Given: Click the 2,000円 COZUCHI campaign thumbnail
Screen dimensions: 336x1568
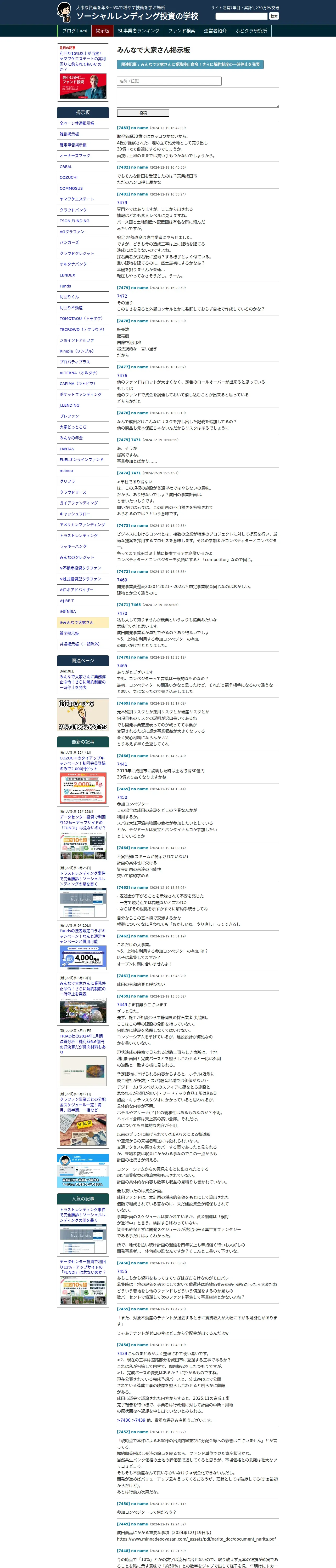Looking at the screenshot, I should [x=83, y=788].
